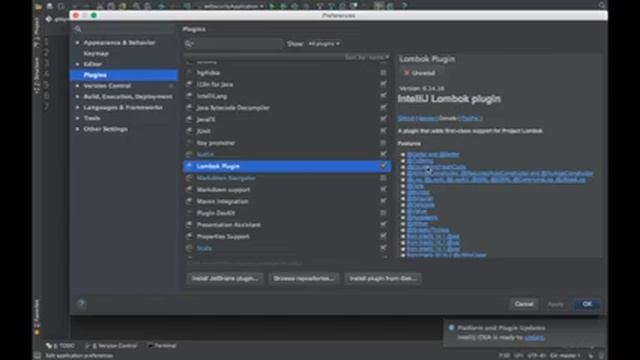The height and width of the screenshot is (360, 640).
Task: Enable the Key promoter plugin checkbox
Action: pos(383,143)
